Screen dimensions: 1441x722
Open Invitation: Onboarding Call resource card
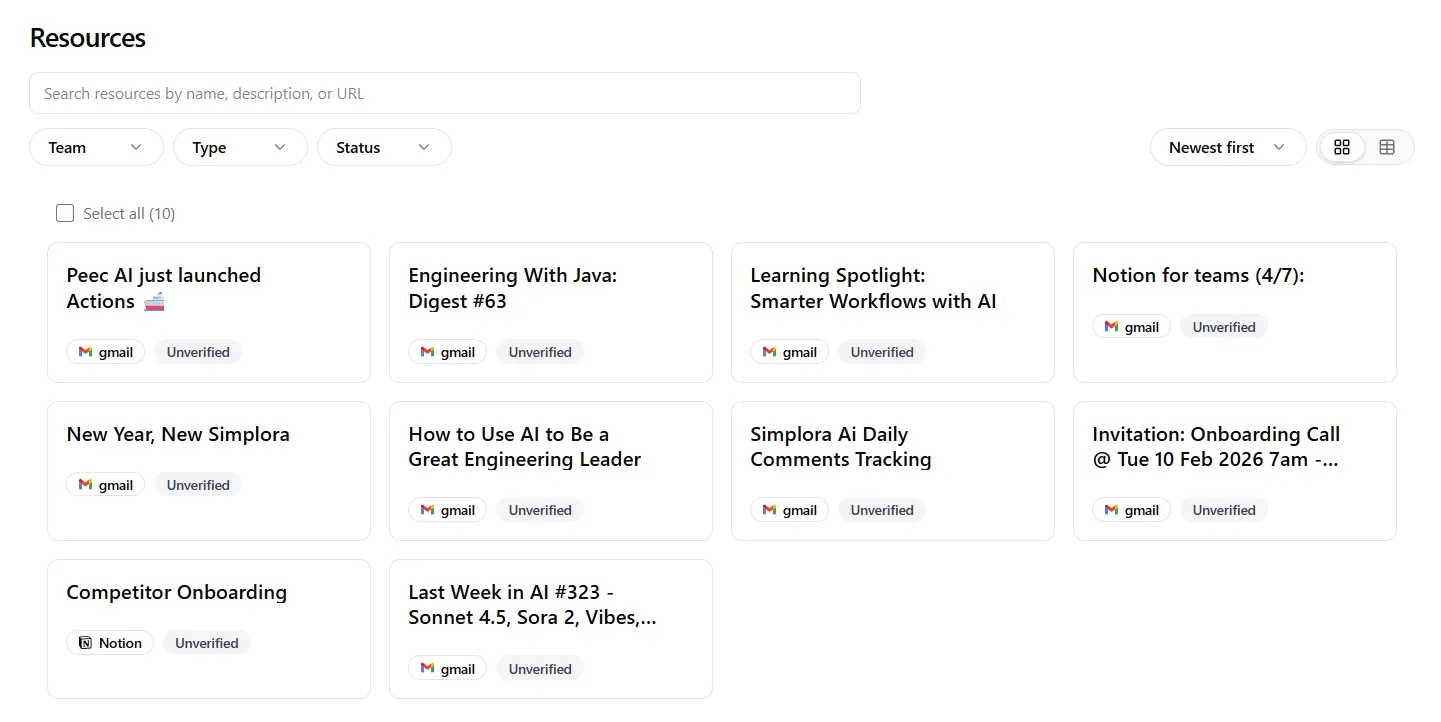coord(1215,447)
